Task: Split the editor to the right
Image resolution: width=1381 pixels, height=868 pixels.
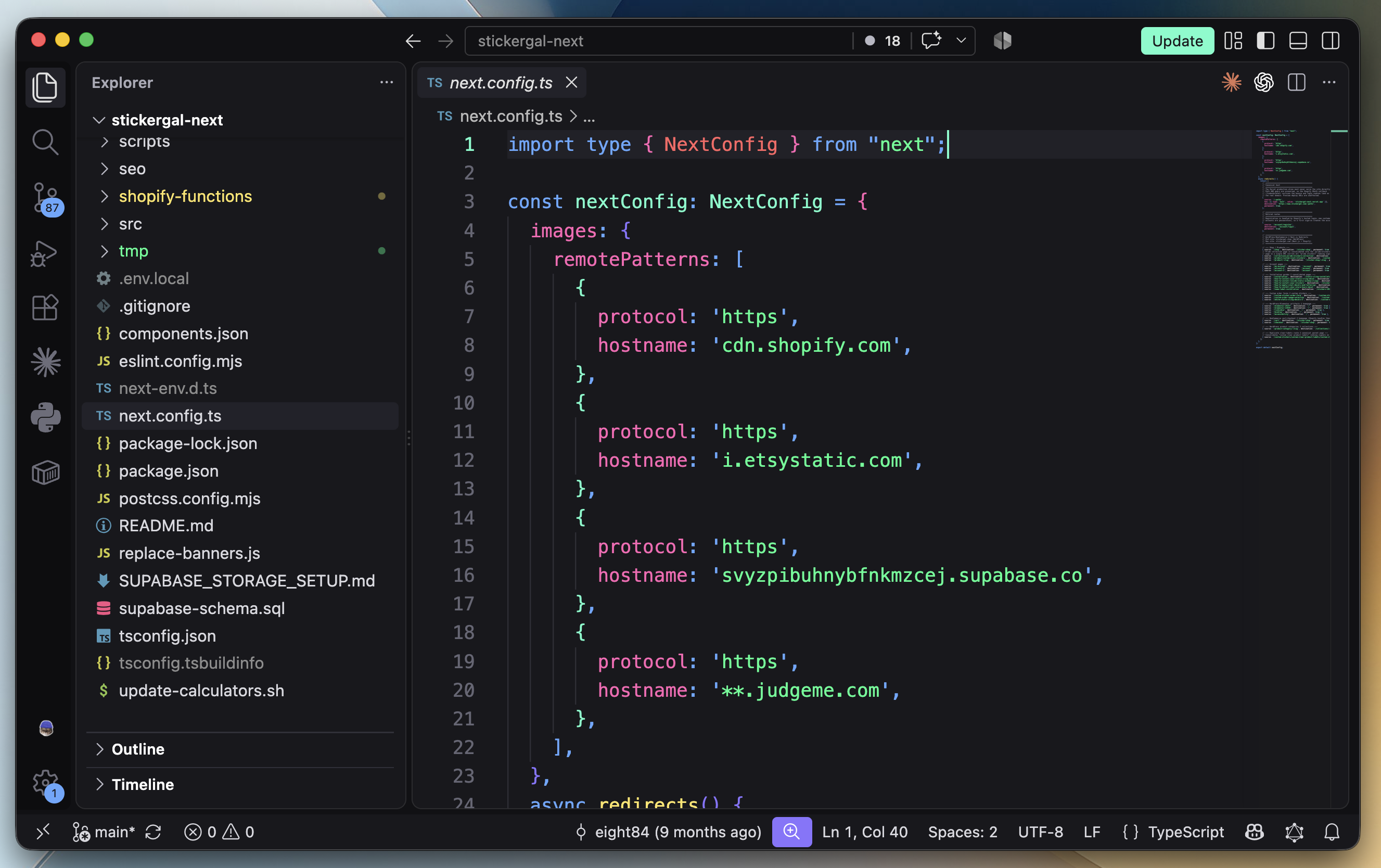Action: (1296, 83)
